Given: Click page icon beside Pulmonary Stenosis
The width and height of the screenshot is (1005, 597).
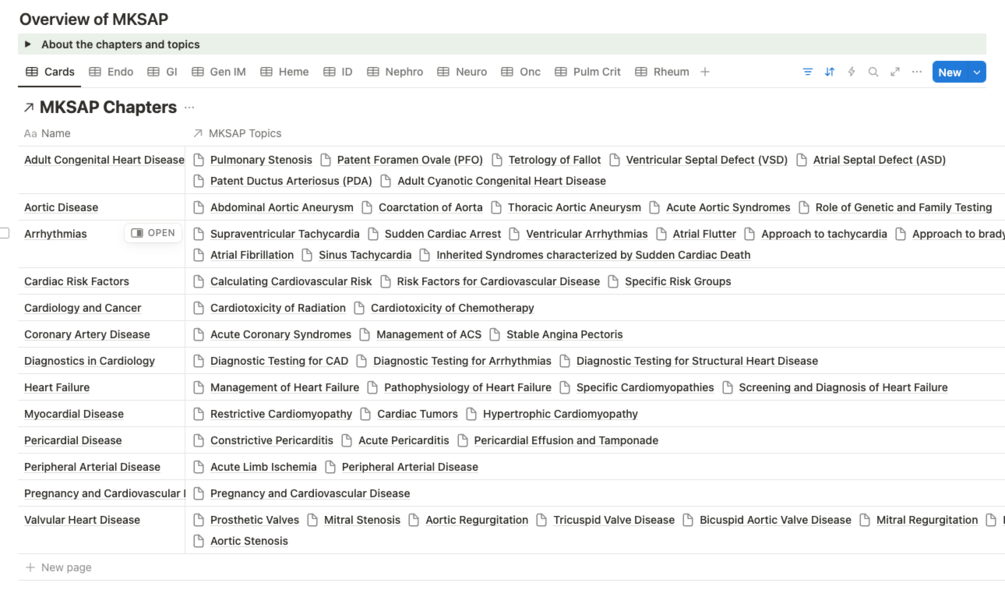Looking at the screenshot, I should click(x=199, y=160).
